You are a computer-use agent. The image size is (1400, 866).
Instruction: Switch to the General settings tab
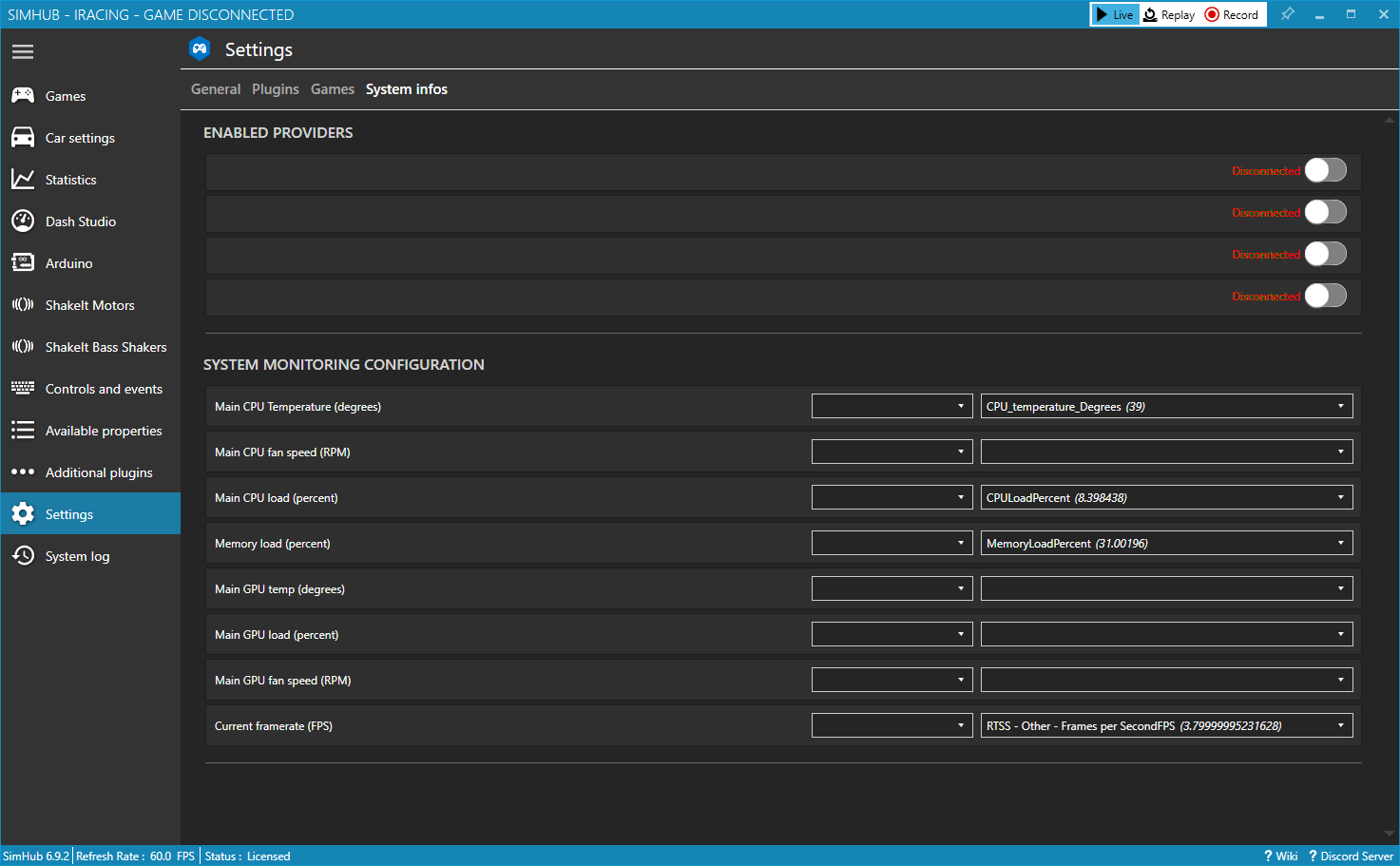(215, 88)
